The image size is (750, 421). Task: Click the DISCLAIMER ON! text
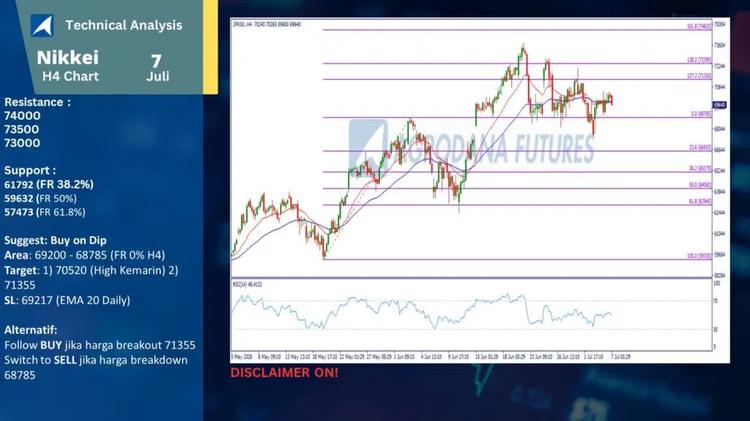(285, 373)
